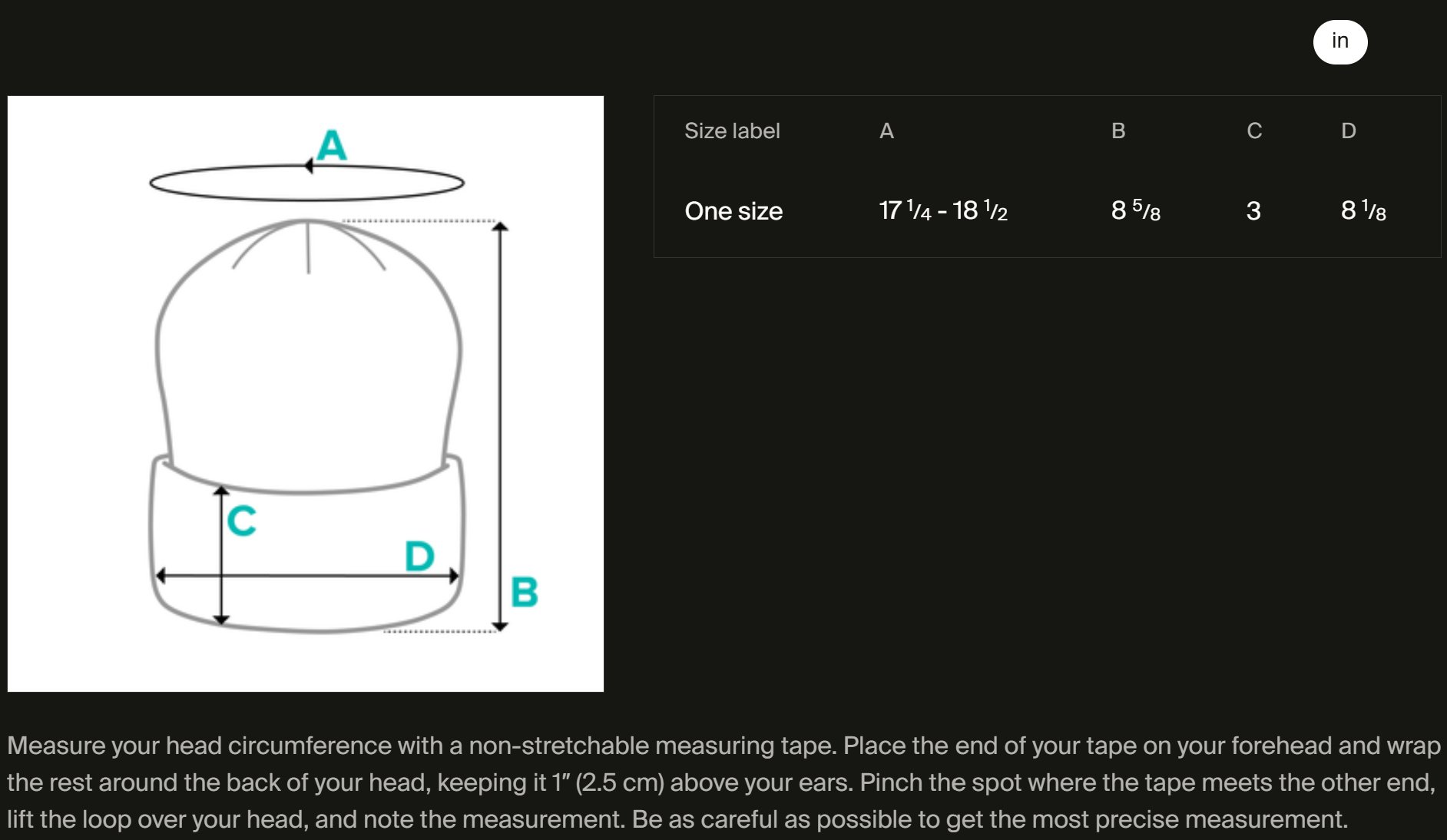Click the teal letter C in the diagram
1447x840 pixels.
242,521
